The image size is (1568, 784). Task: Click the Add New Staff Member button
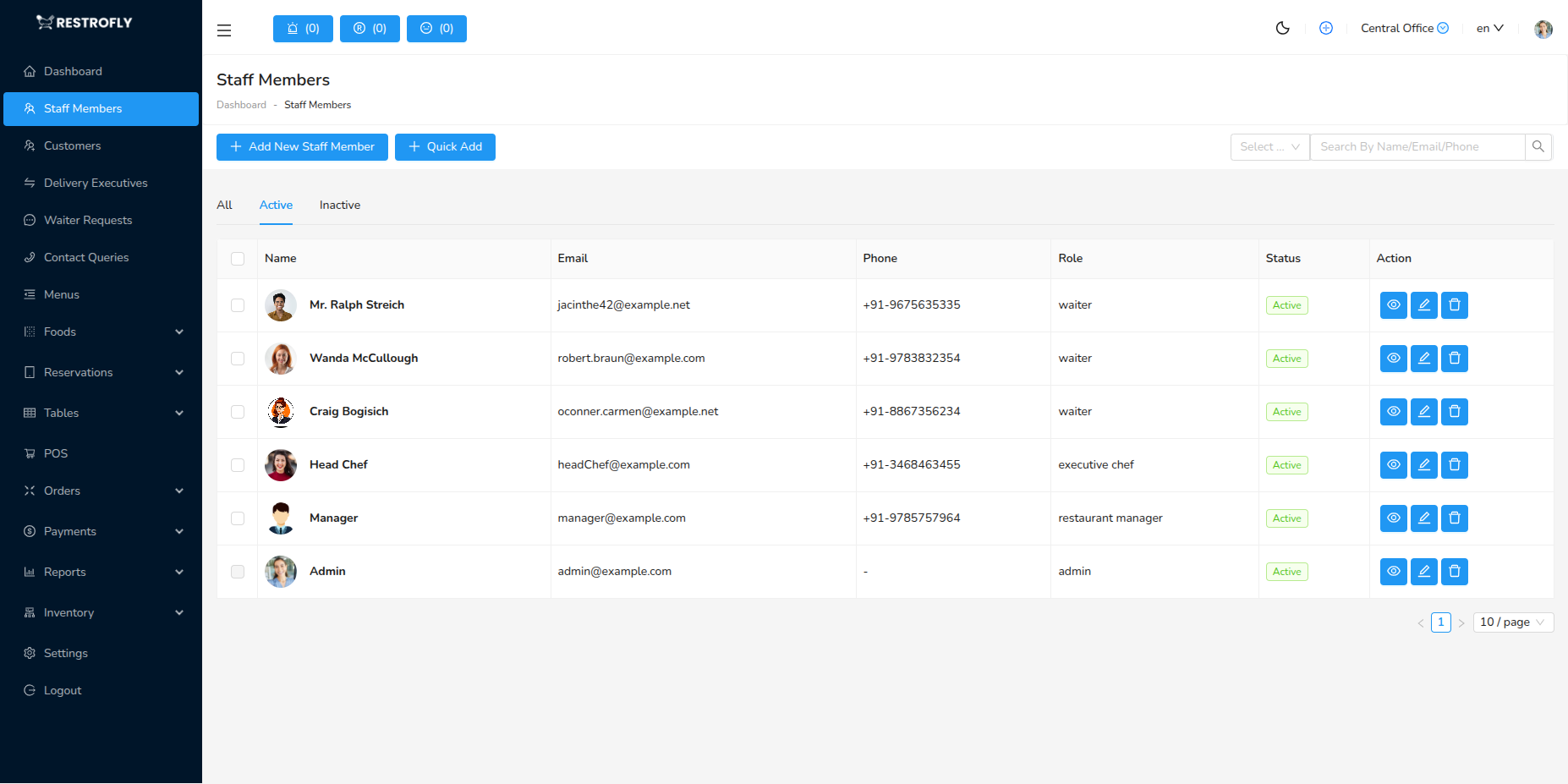point(301,146)
